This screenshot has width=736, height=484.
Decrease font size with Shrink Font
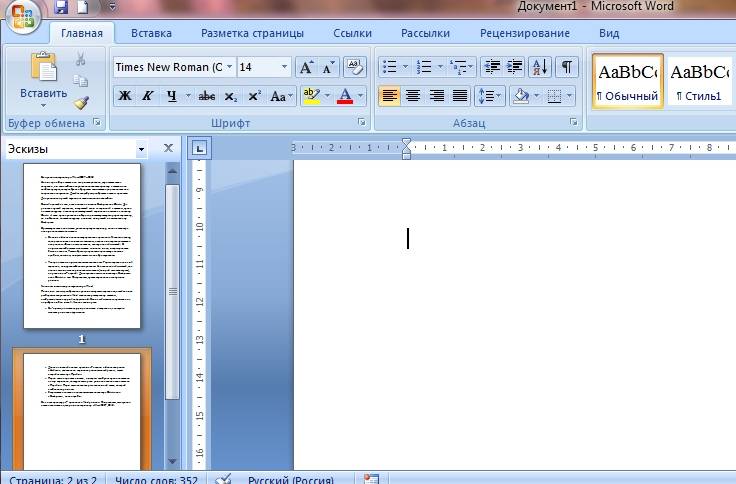click(x=328, y=67)
